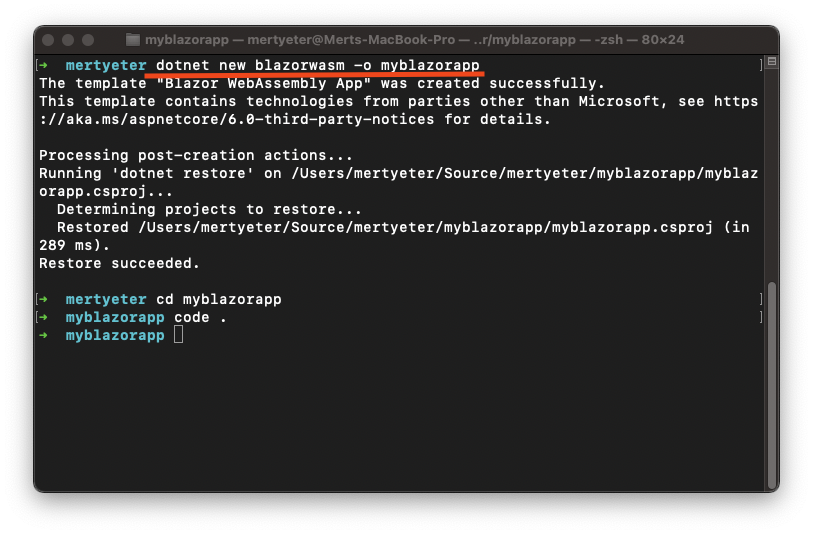Click the green arrow on the last prompt line
The height and width of the screenshot is (534, 813).
pyautogui.click(x=44, y=335)
